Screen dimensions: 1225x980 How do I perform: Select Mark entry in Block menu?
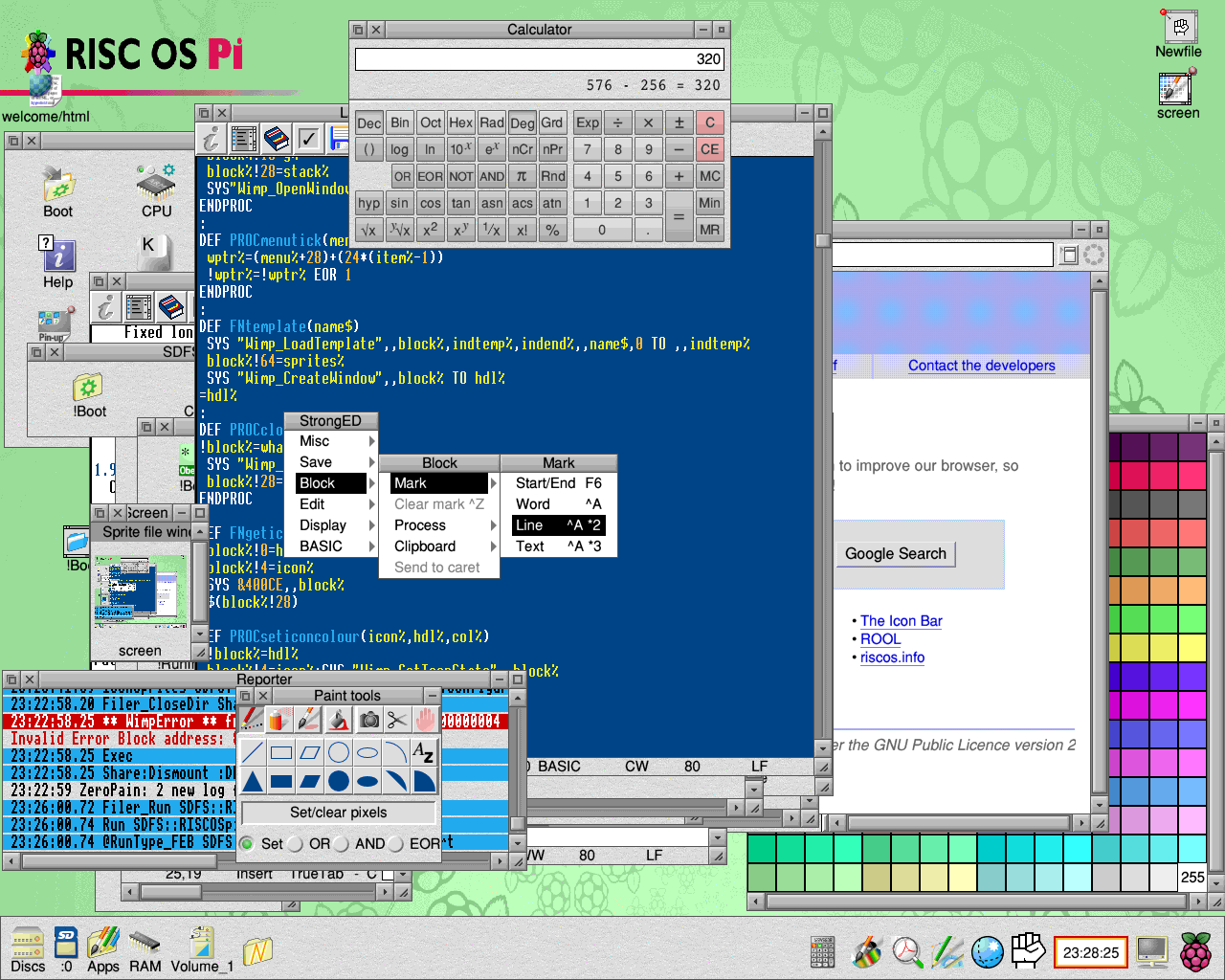(440, 483)
